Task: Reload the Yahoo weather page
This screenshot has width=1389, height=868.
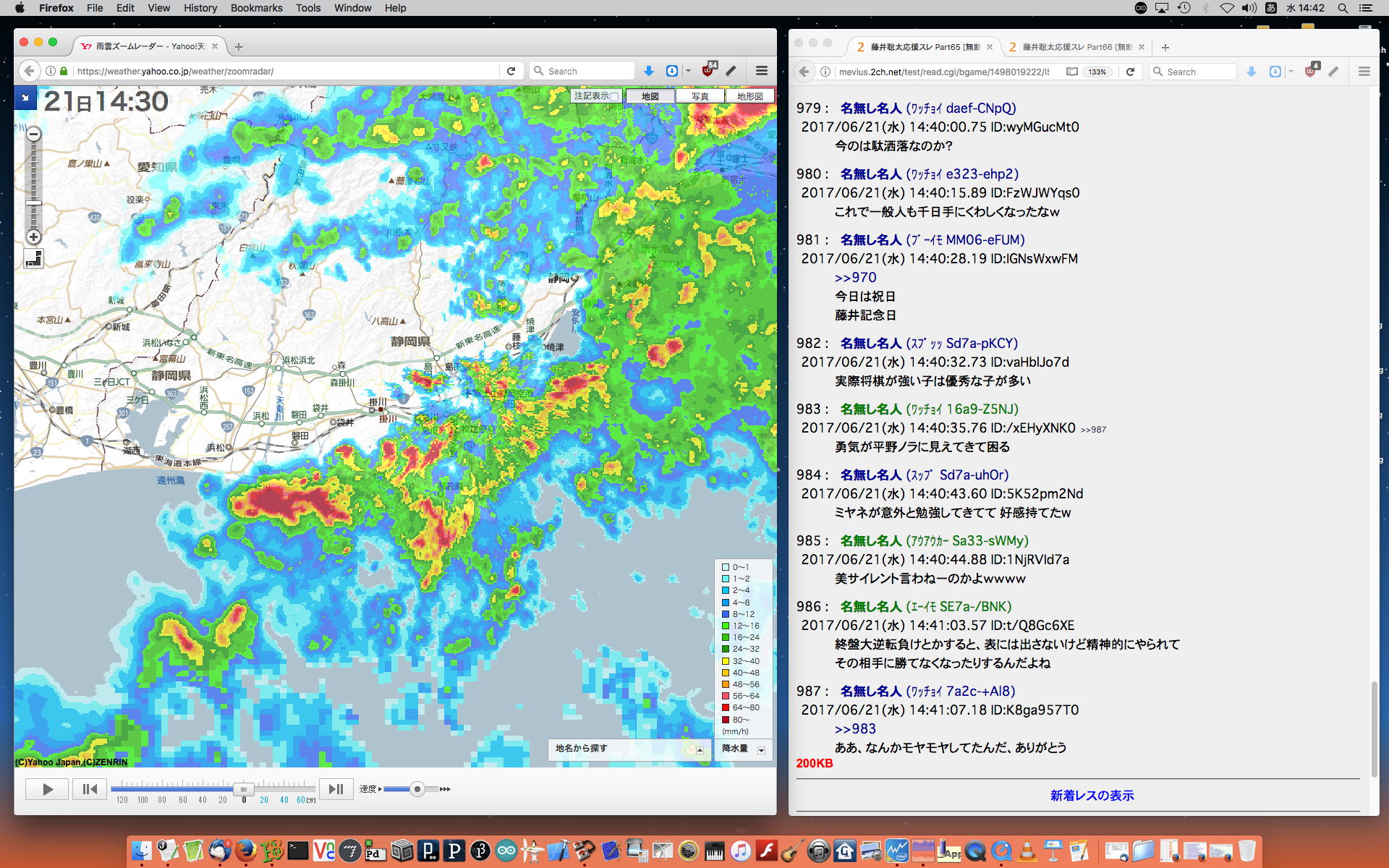Action: click(511, 71)
